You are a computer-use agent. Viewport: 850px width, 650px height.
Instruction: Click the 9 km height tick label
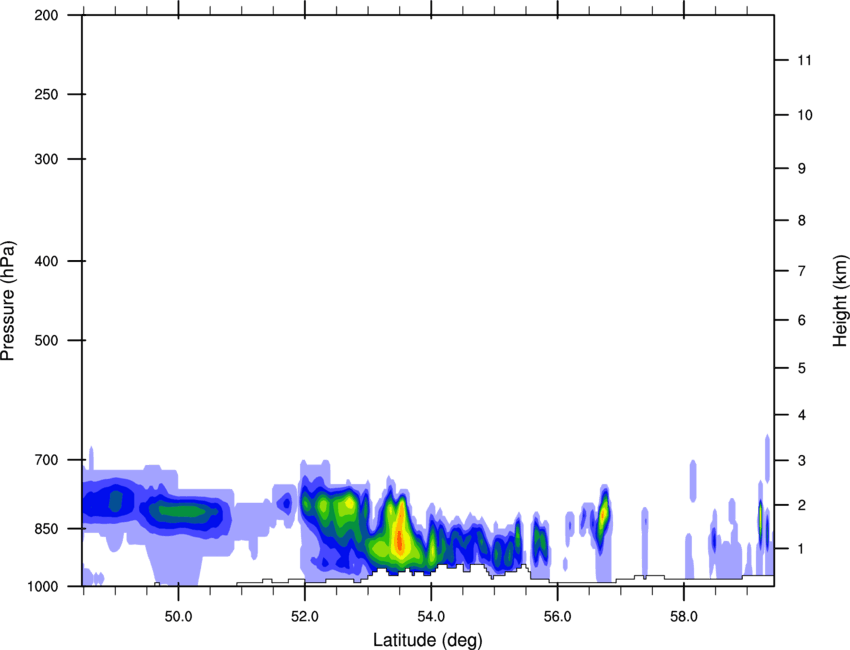click(802, 169)
